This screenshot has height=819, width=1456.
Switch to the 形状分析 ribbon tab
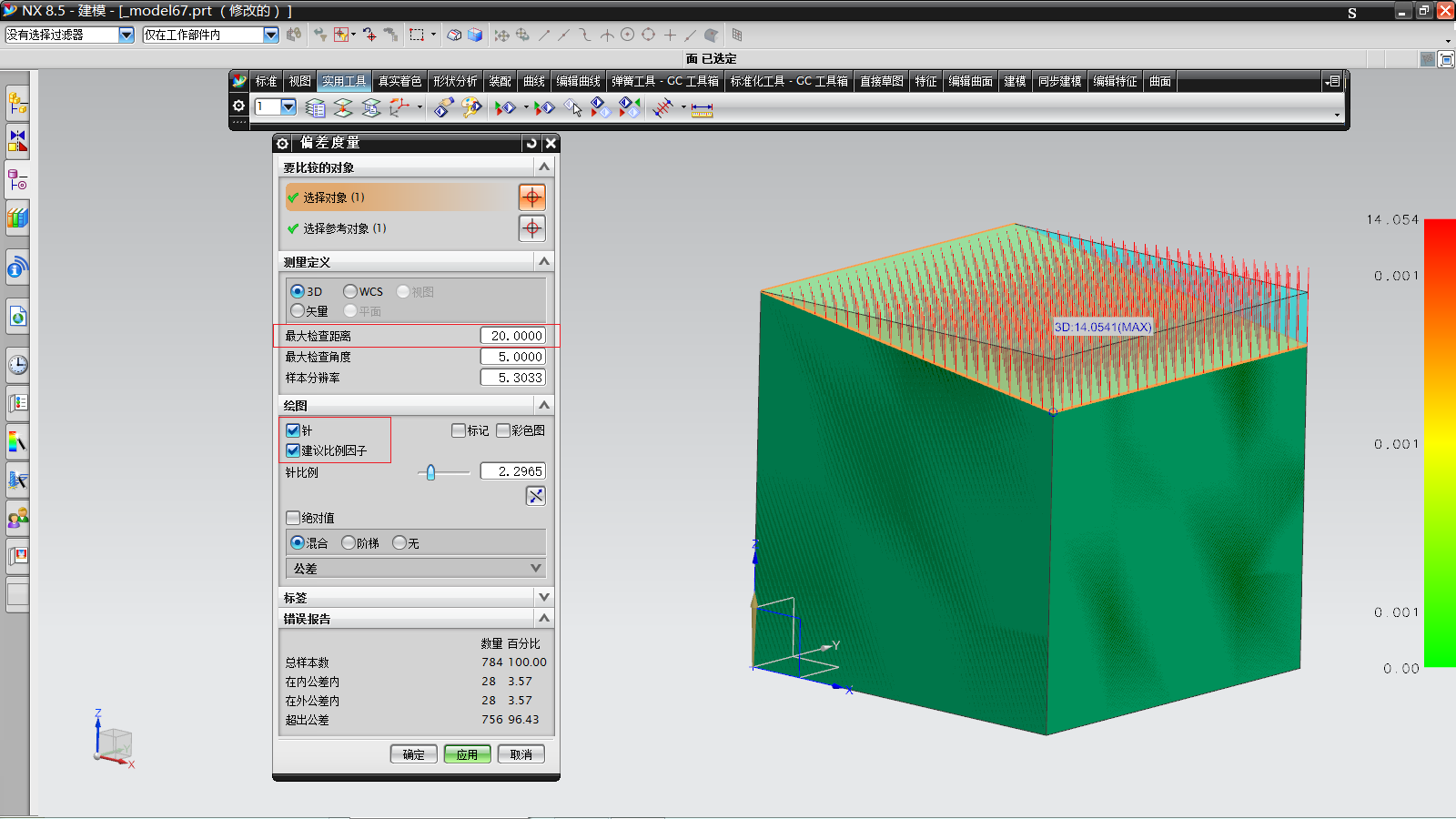coord(457,81)
